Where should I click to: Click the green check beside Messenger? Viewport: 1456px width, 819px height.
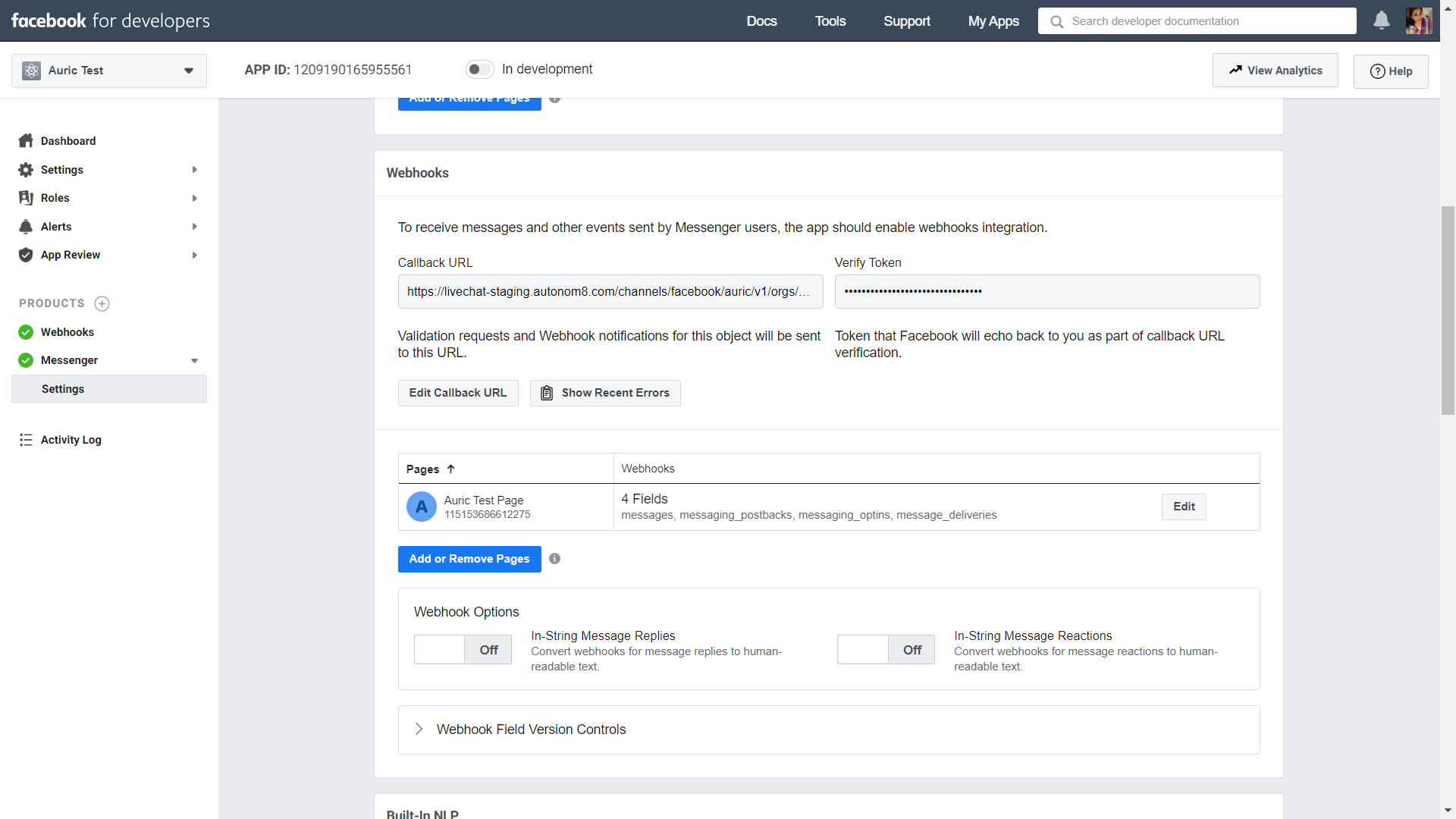pyautogui.click(x=26, y=360)
